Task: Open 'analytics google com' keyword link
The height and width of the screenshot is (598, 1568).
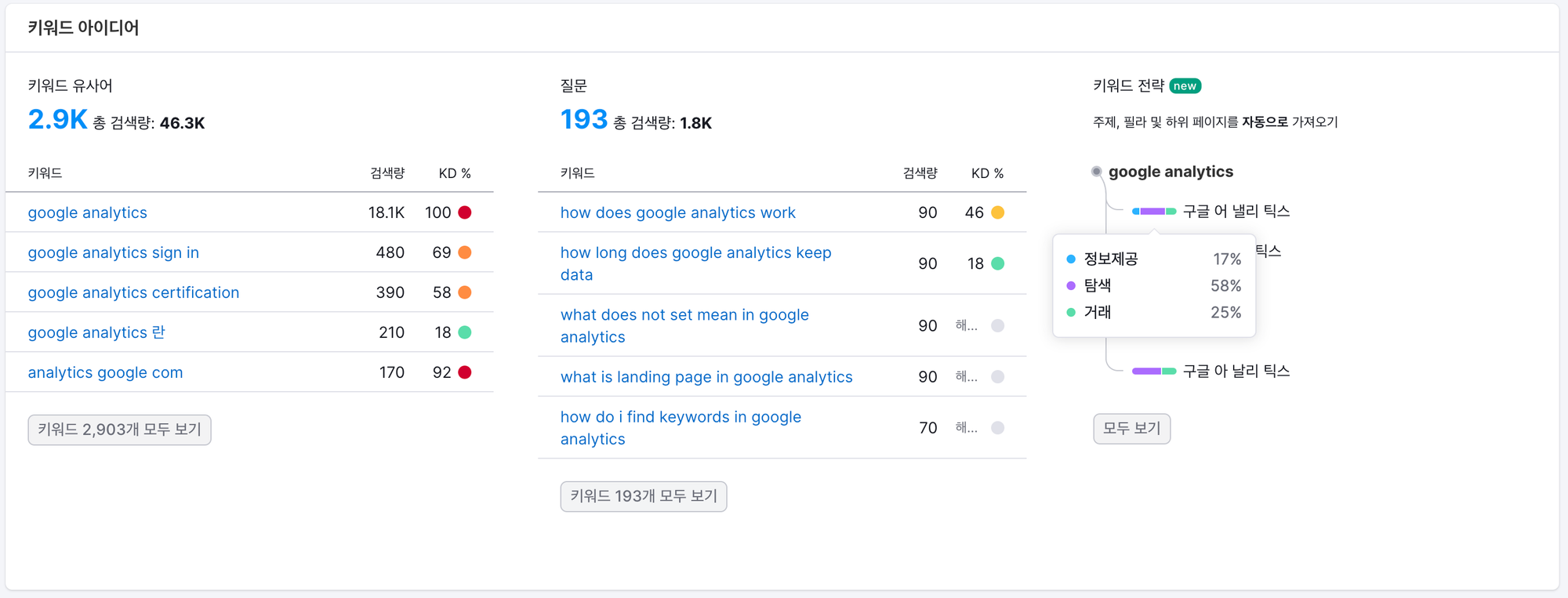Action: pos(105,372)
